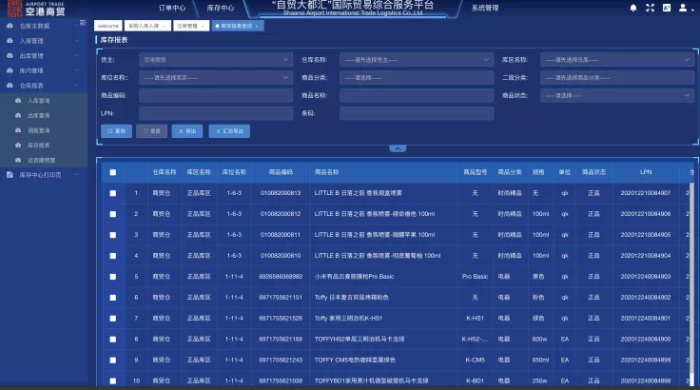Screen dimensions: 700x390
Task: Tick the select-all checkbox in table header
Action: (x=113, y=172)
